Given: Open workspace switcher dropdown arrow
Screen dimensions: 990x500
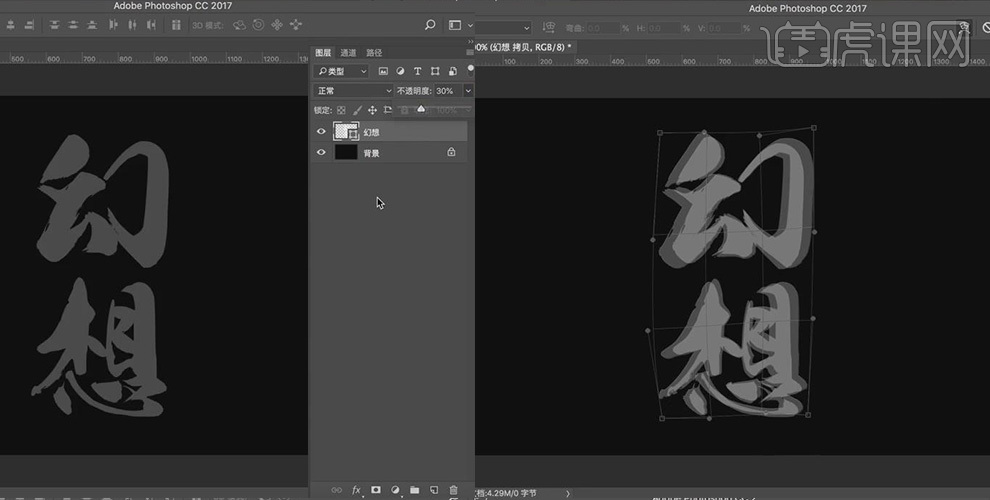Looking at the screenshot, I should (x=470, y=25).
